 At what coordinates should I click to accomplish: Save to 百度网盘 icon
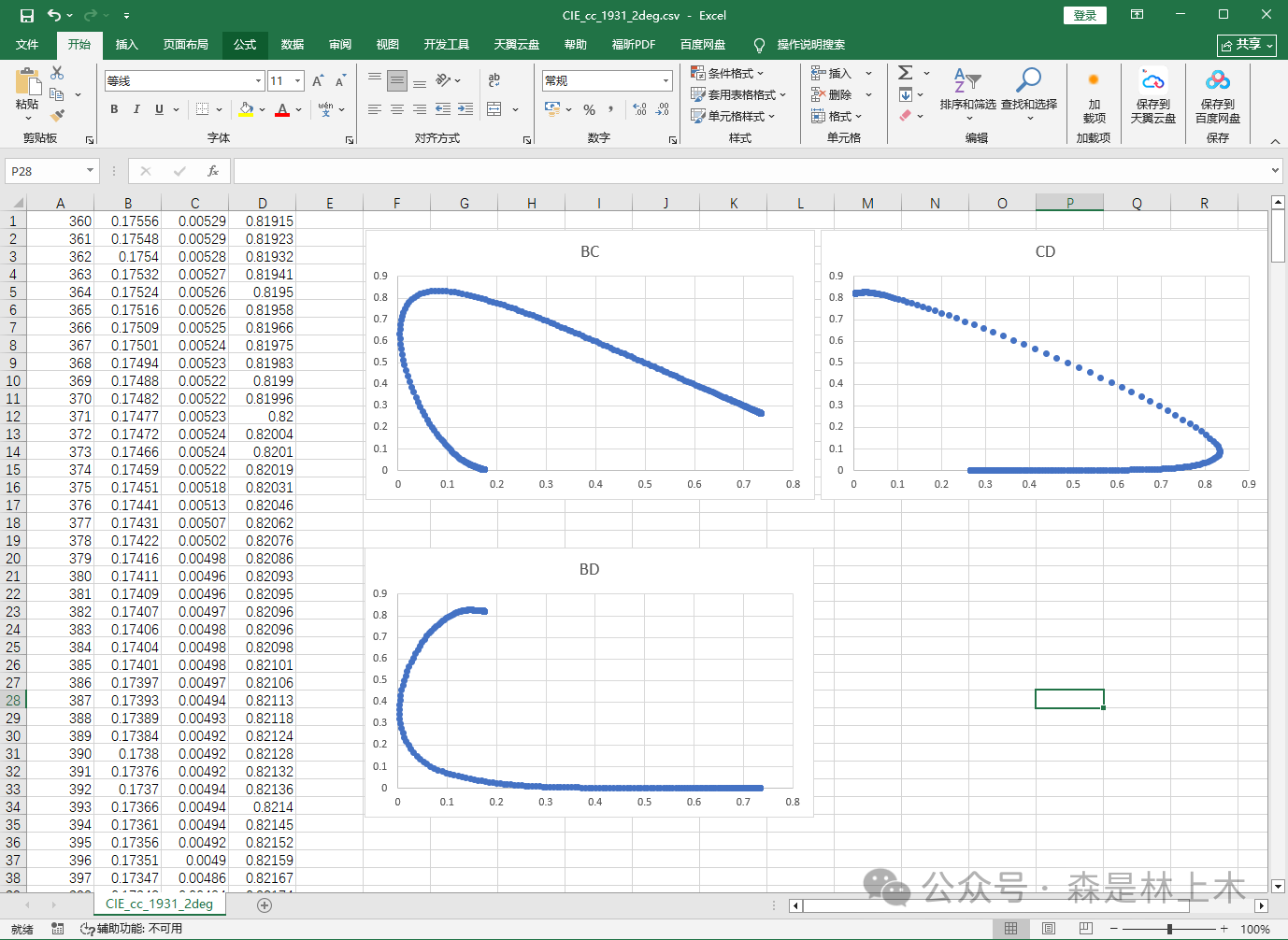point(1218,95)
